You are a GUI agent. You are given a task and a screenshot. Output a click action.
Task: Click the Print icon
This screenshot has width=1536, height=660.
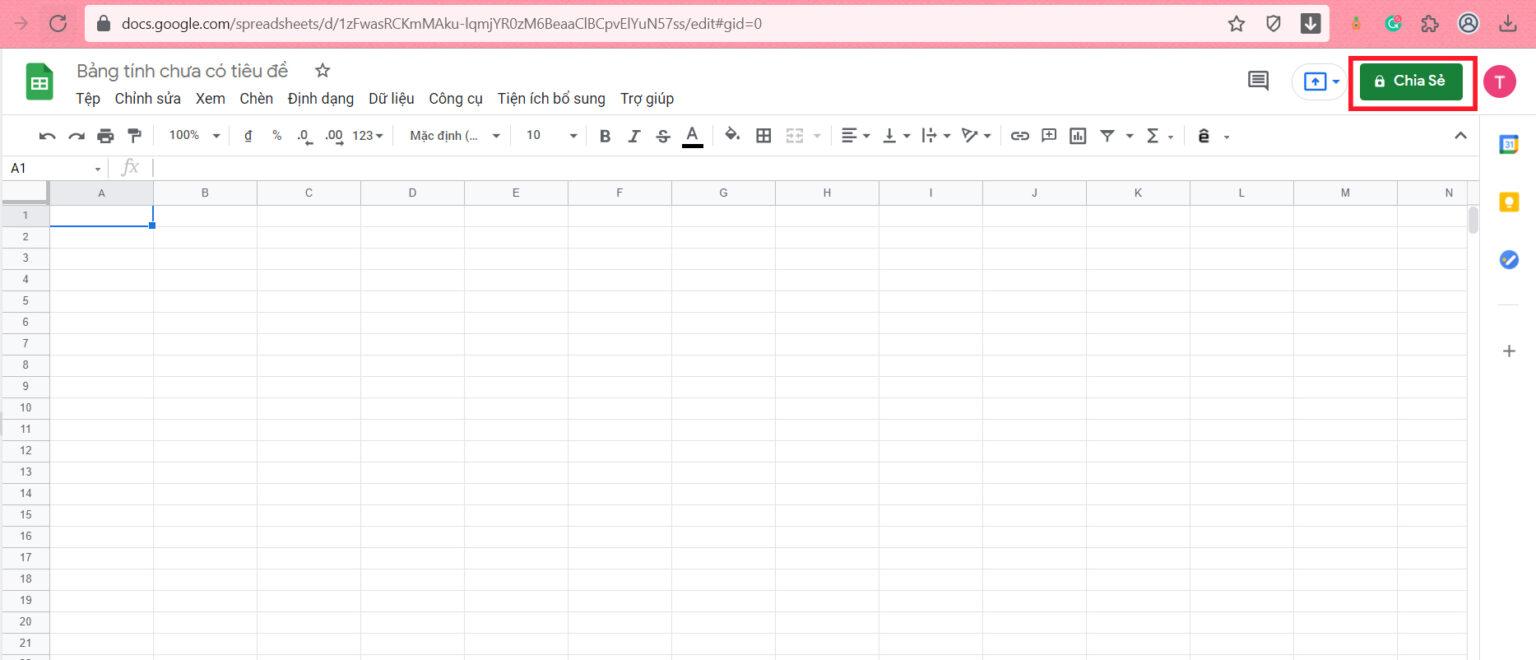(105, 136)
